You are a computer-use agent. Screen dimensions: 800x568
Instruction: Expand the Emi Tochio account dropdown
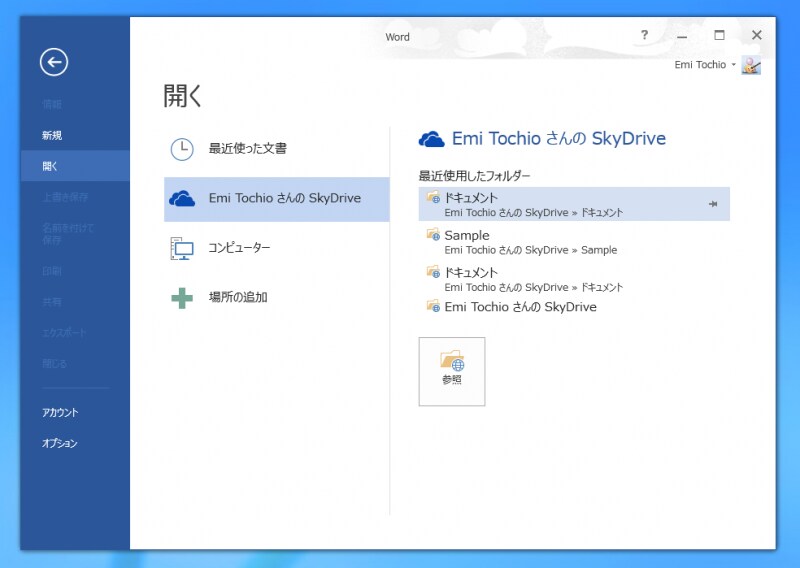coord(734,66)
